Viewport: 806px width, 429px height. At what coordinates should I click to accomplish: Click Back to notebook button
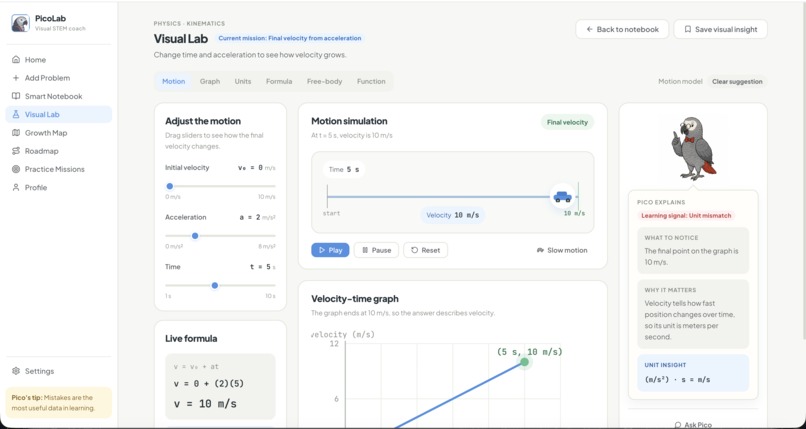pyautogui.click(x=622, y=29)
